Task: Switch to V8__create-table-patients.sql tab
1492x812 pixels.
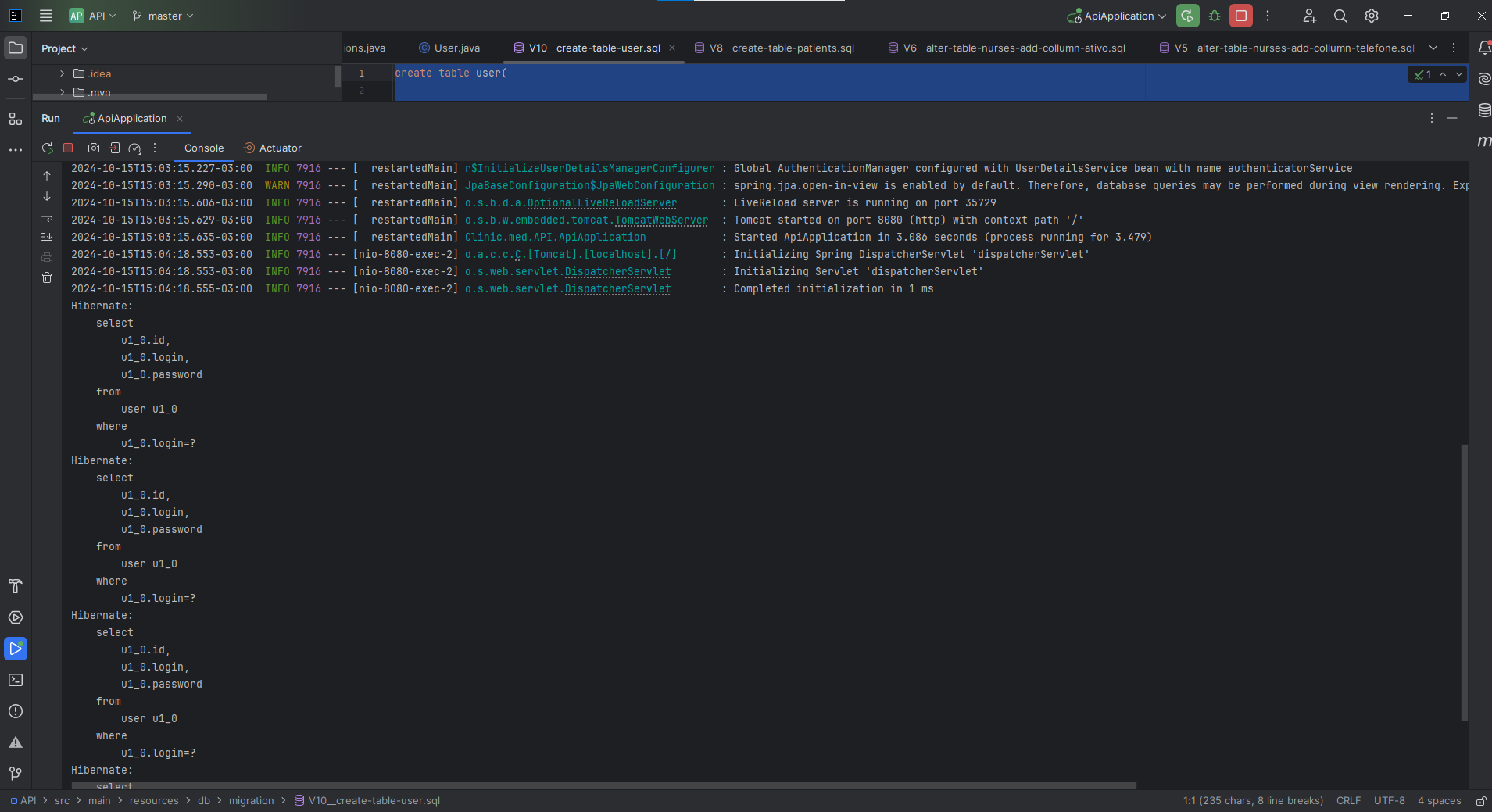Action: 774,48
